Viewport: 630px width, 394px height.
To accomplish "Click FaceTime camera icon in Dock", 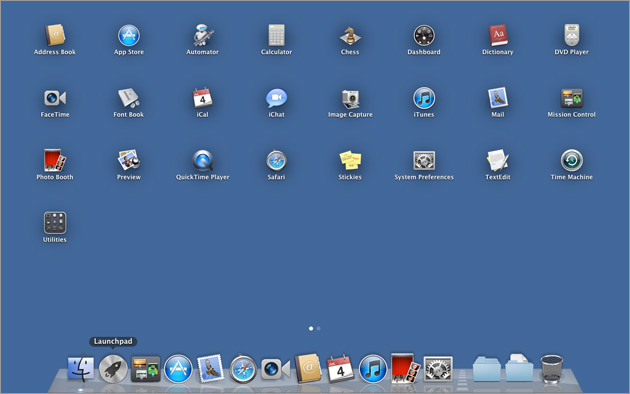I will tap(275, 369).
